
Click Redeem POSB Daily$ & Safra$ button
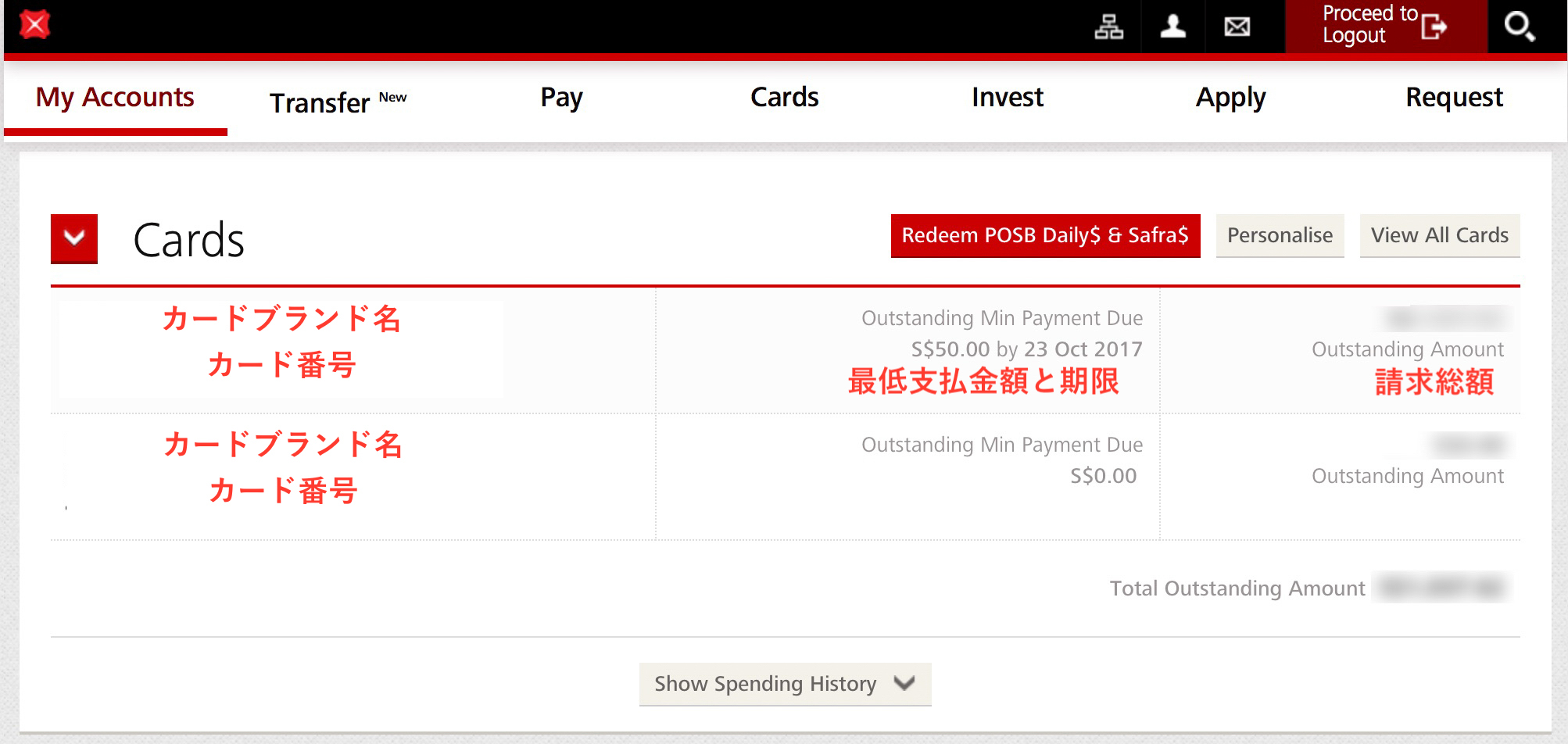(1045, 235)
